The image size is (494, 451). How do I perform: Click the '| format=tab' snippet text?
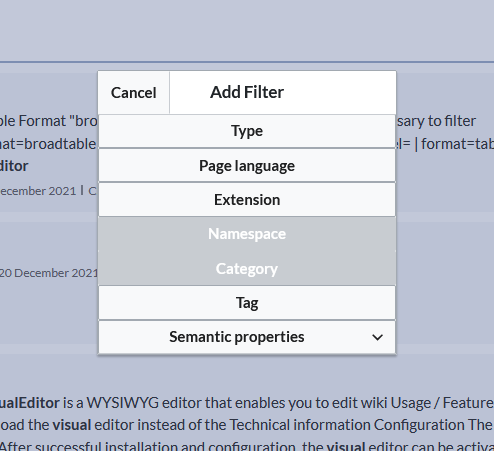click(x=454, y=144)
